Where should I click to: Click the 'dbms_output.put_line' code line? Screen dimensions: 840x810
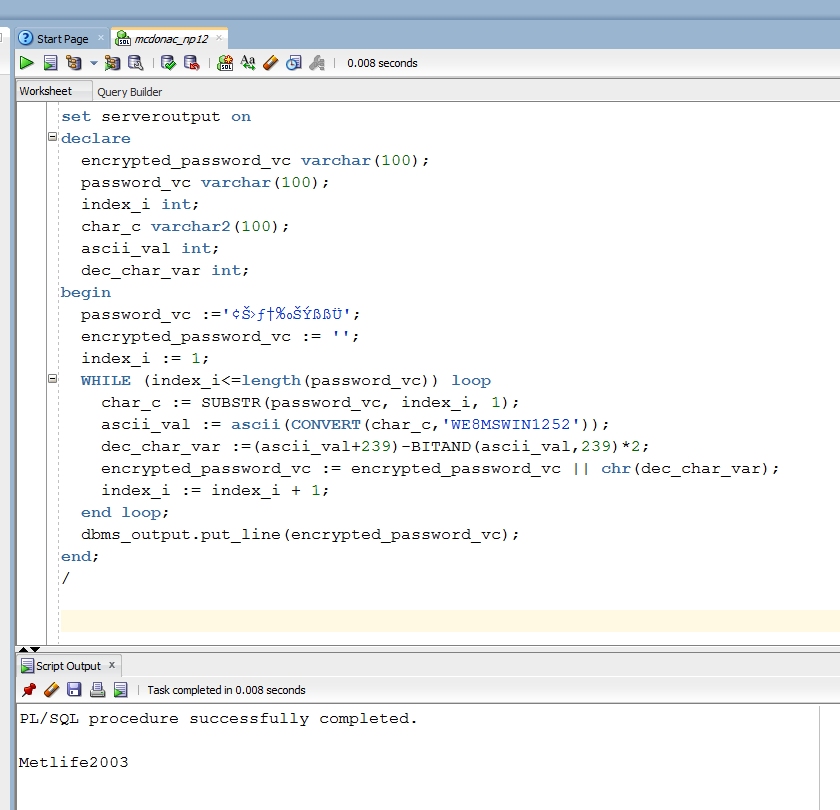300,535
